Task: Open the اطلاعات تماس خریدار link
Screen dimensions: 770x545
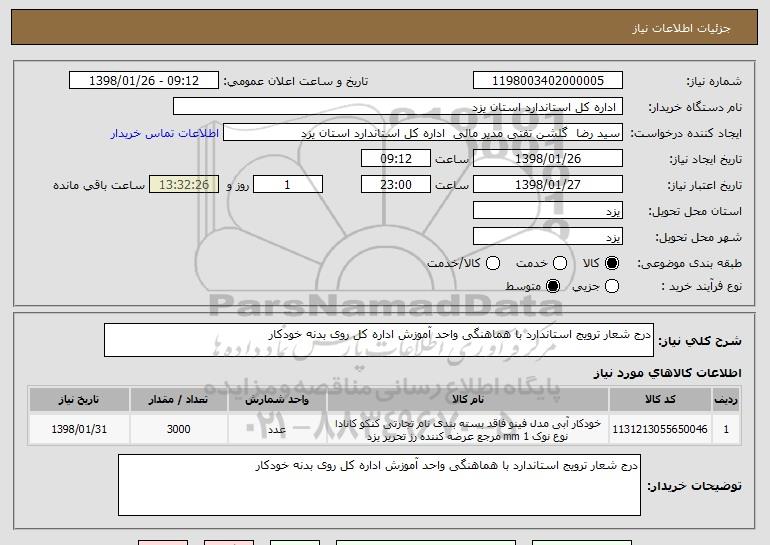Action: [x=165, y=133]
